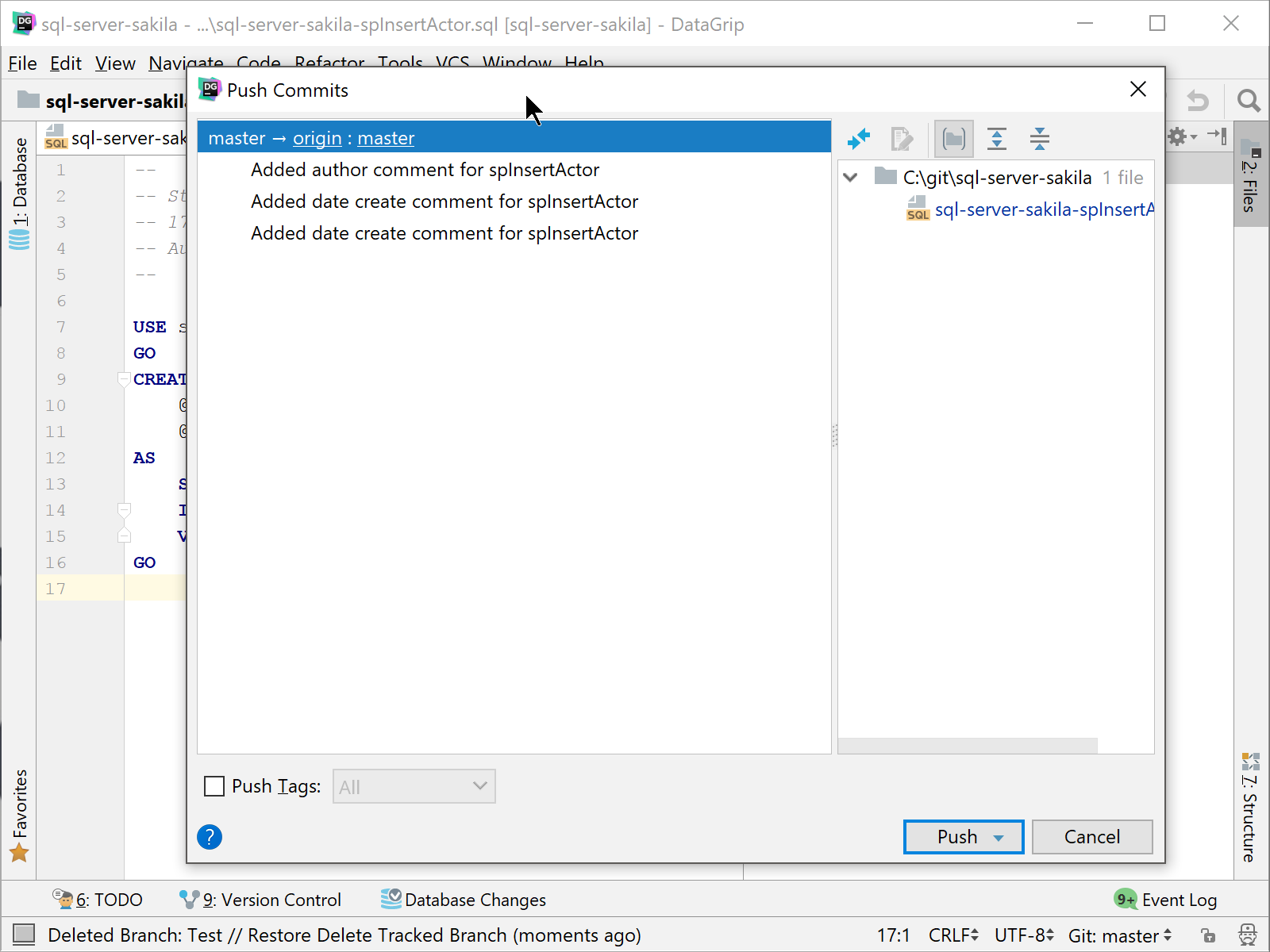This screenshot has width=1270, height=952.
Task: Open the Database Changes tool window
Action: point(464,900)
